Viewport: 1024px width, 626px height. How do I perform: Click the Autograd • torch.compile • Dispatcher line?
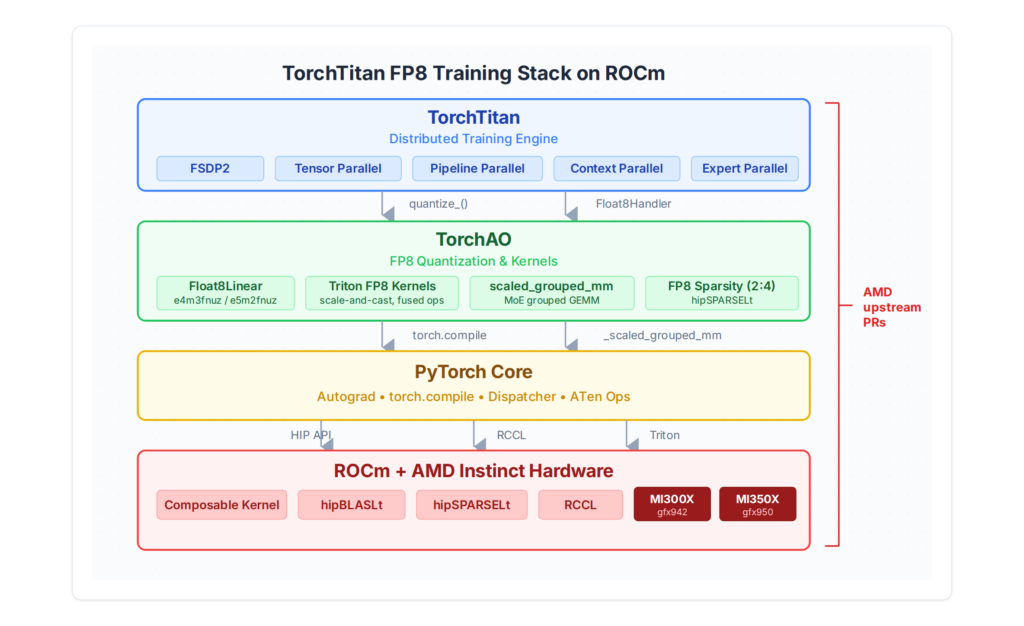pyautogui.click(x=473, y=396)
